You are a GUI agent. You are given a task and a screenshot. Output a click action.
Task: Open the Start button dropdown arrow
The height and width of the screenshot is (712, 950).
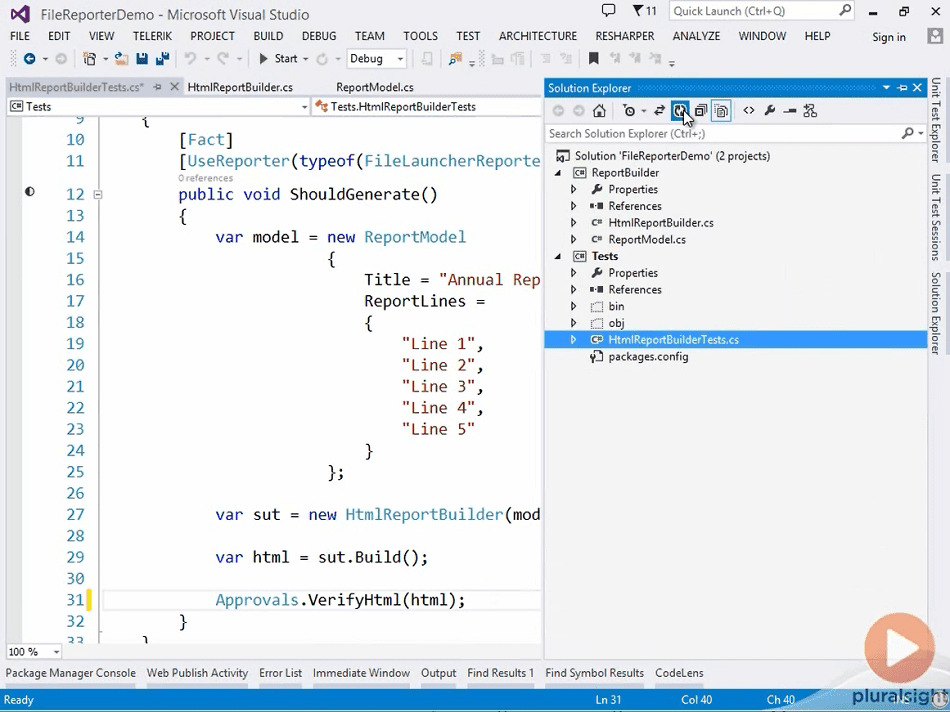(x=305, y=59)
